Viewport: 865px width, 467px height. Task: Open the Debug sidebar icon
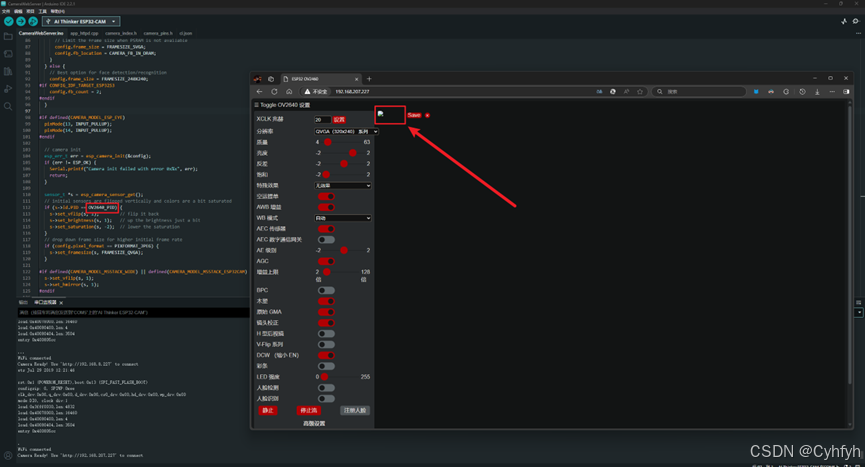(8, 89)
